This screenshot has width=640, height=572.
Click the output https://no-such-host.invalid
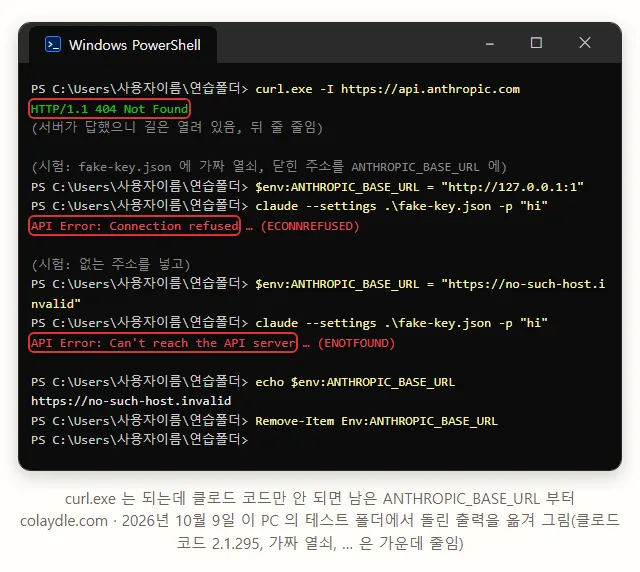pos(131,401)
